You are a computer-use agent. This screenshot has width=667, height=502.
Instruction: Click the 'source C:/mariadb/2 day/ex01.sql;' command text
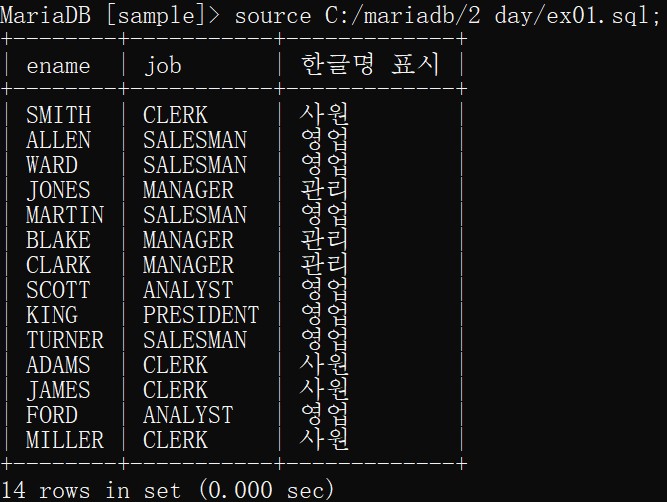click(x=447, y=16)
